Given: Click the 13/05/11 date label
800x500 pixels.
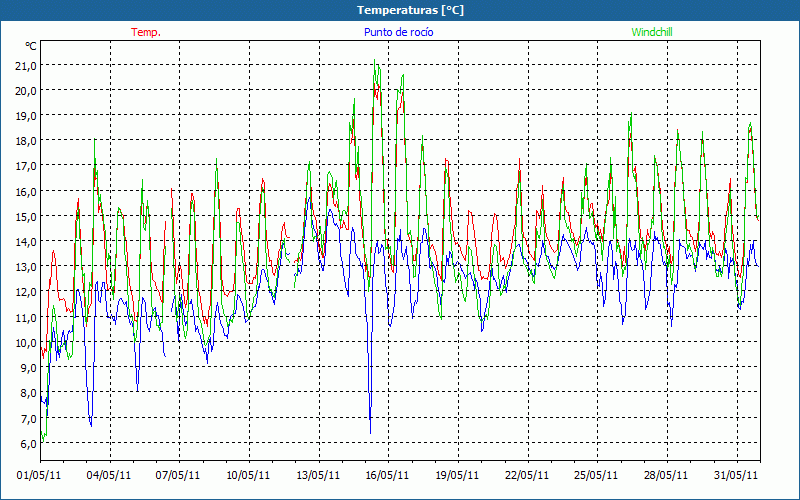Looking at the screenshot, I should tap(318, 475).
